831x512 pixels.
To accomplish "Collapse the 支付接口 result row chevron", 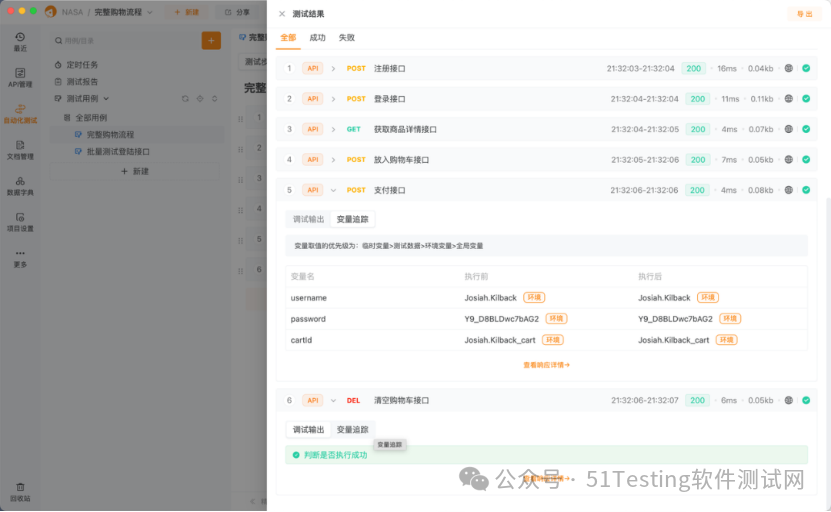I will (x=333, y=190).
